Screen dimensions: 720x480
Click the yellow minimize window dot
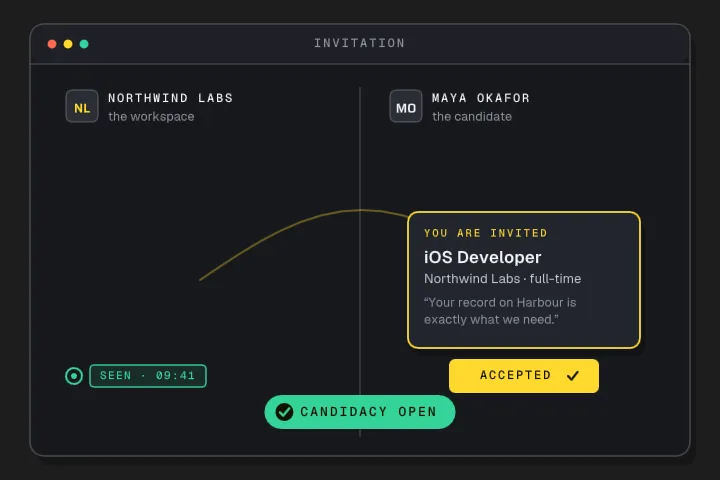click(68, 44)
